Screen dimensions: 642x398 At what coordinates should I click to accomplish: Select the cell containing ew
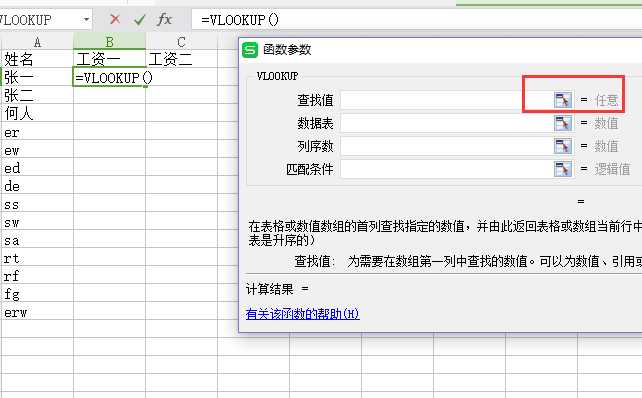(37, 149)
